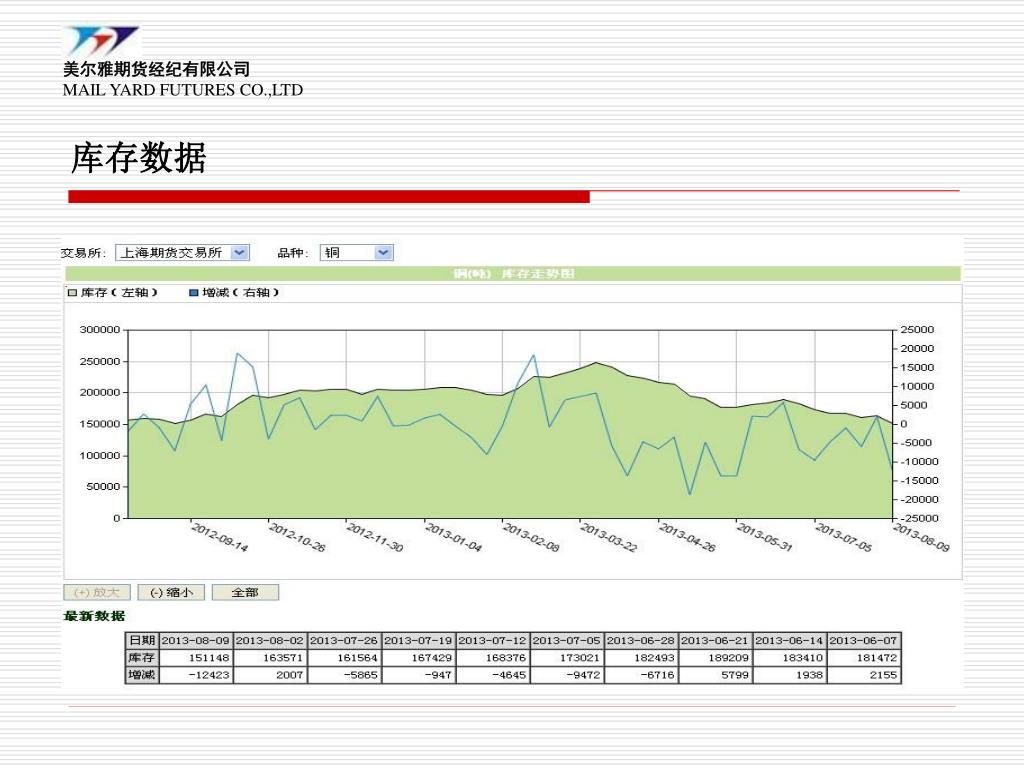Screen dimensions: 1024x768
Task: Click MAIL YARD FUTURES CO.,LTD text
Action: (183, 90)
